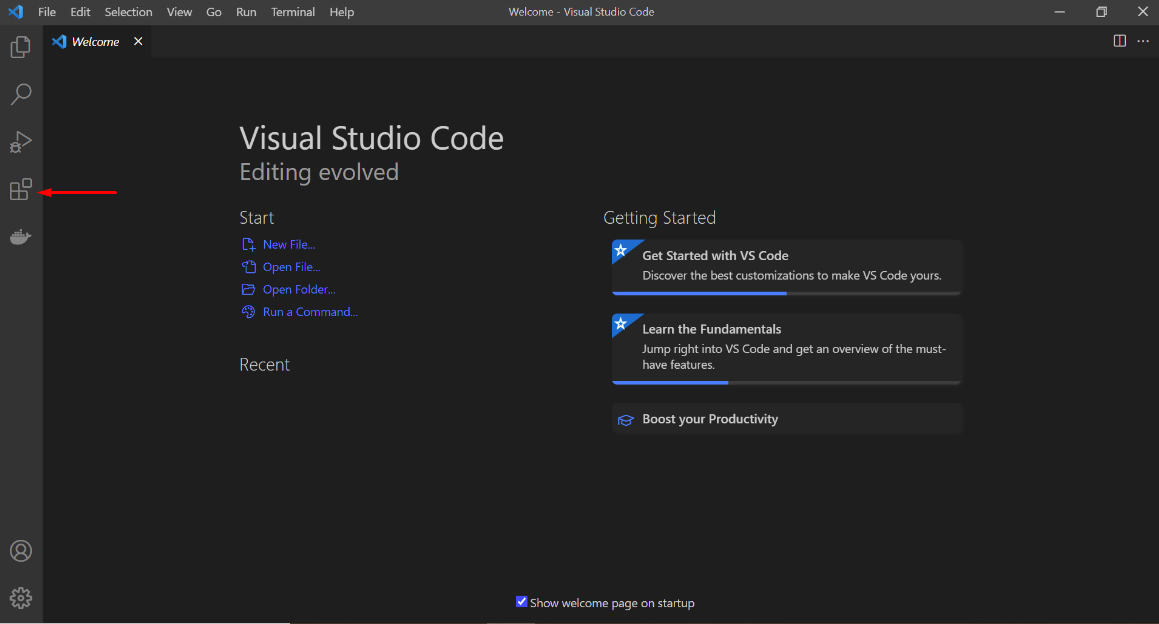
Task: Minimize the VS Code window
Action: [1059, 12]
